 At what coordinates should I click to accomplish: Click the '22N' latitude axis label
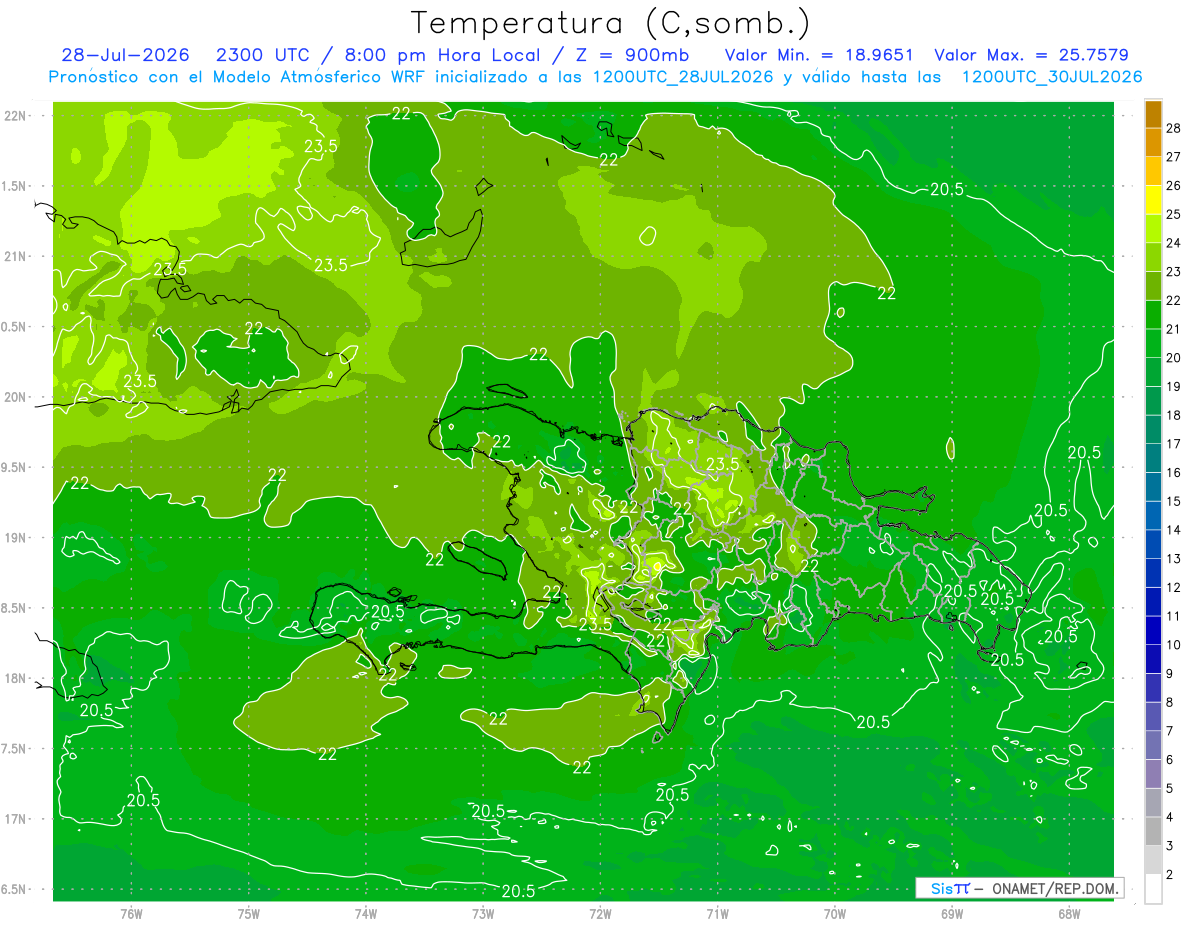click(16, 116)
